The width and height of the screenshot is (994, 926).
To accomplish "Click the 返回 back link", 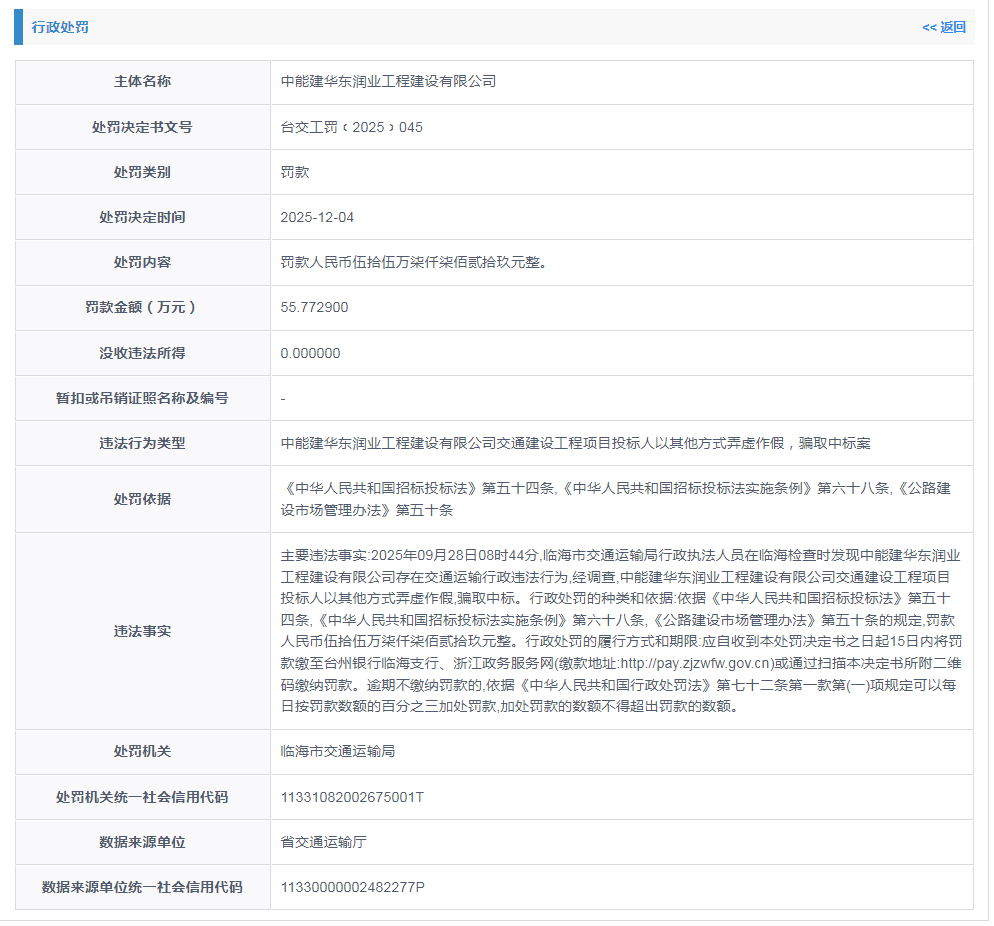I will click(943, 27).
